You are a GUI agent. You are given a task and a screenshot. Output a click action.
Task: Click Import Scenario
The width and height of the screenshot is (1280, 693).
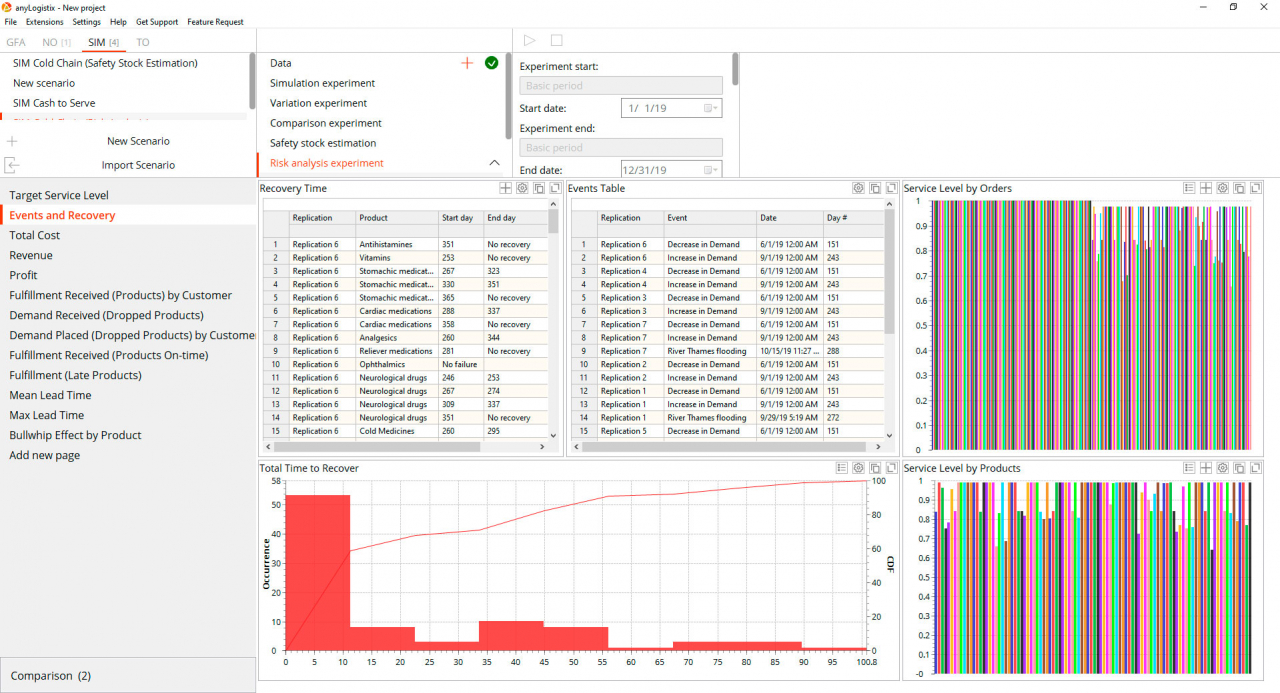(x=138, y=165)
